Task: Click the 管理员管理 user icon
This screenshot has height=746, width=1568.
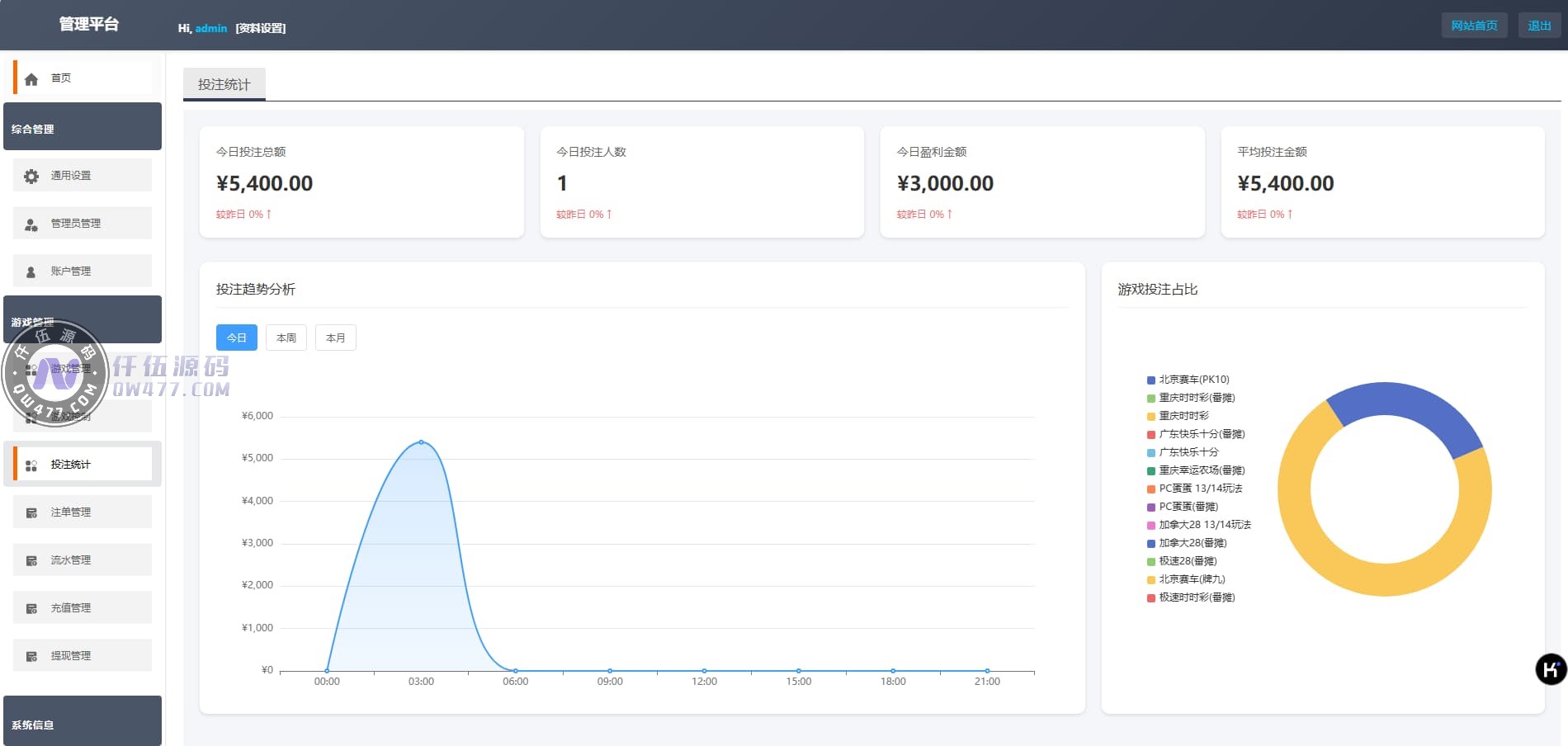Action: [31, 224]
